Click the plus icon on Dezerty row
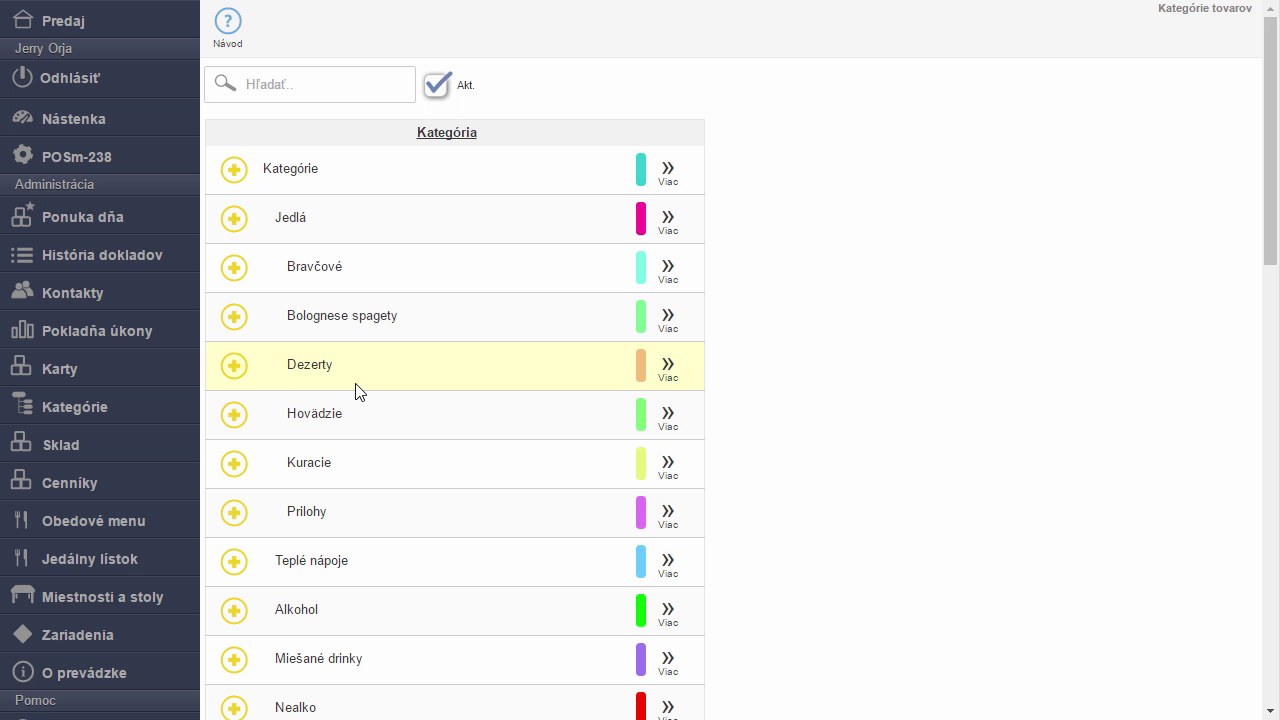 [x=234, y=366]
